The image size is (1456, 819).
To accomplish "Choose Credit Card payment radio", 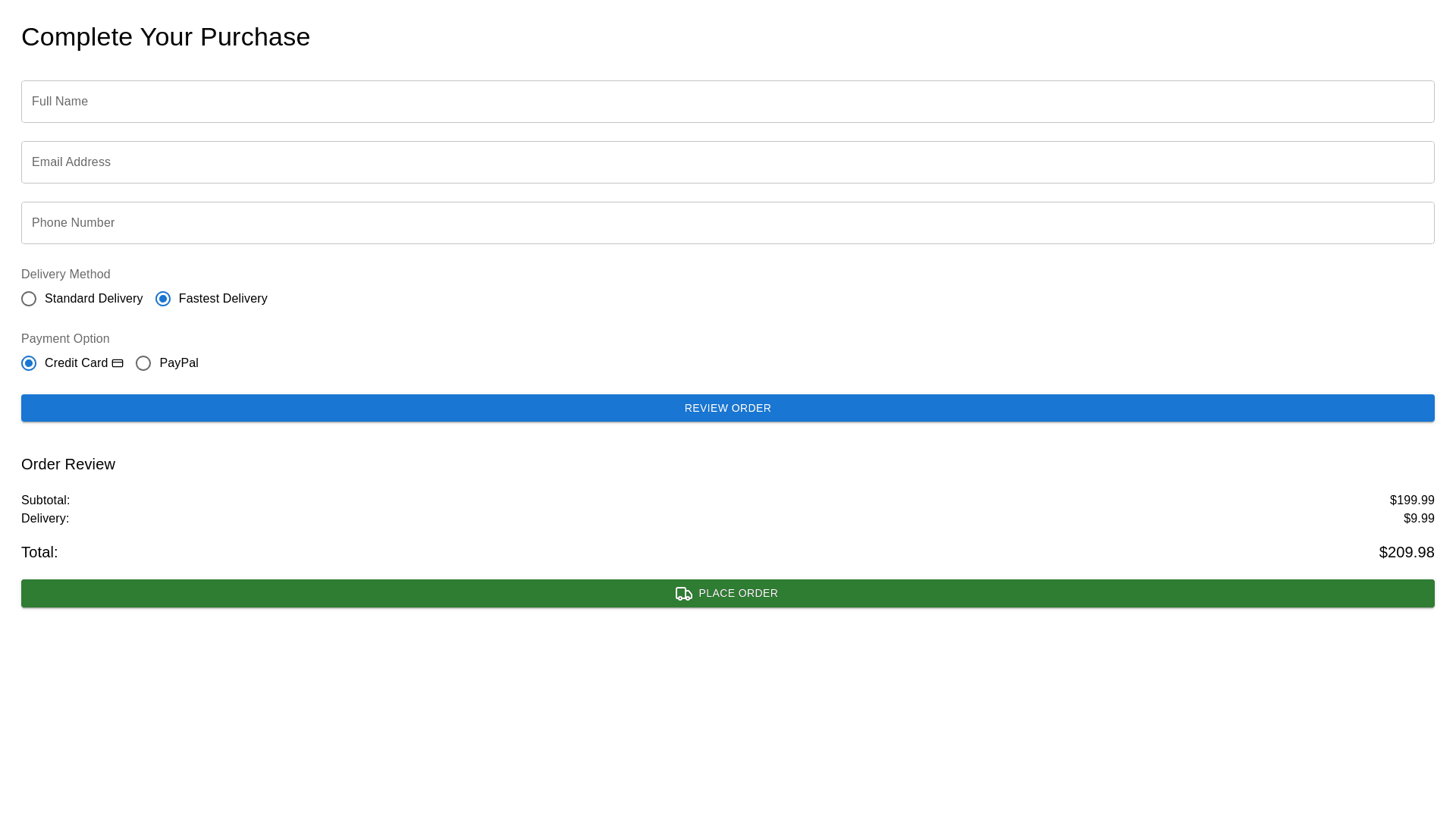I will [29, 363].
